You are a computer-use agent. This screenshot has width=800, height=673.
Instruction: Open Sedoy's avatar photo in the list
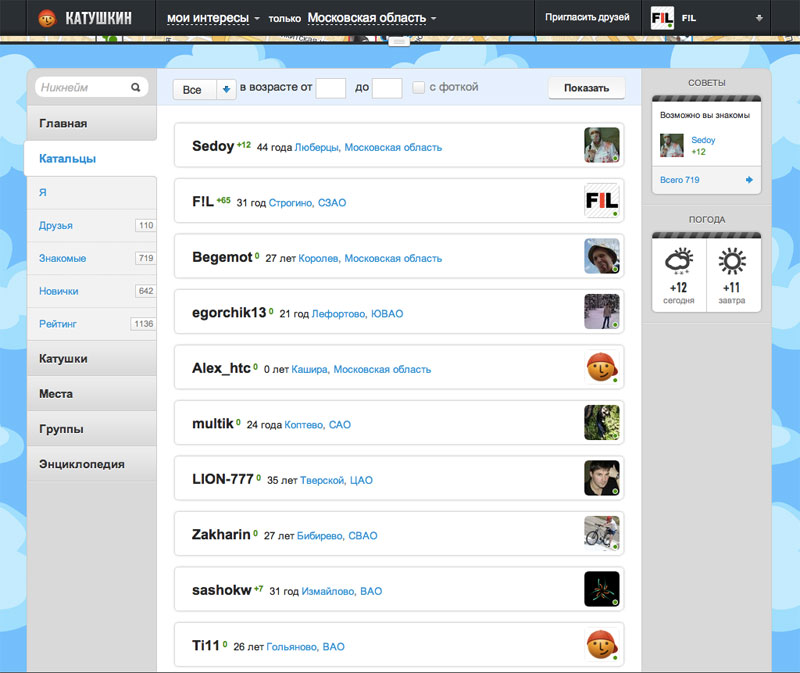[x=602, y=145]
